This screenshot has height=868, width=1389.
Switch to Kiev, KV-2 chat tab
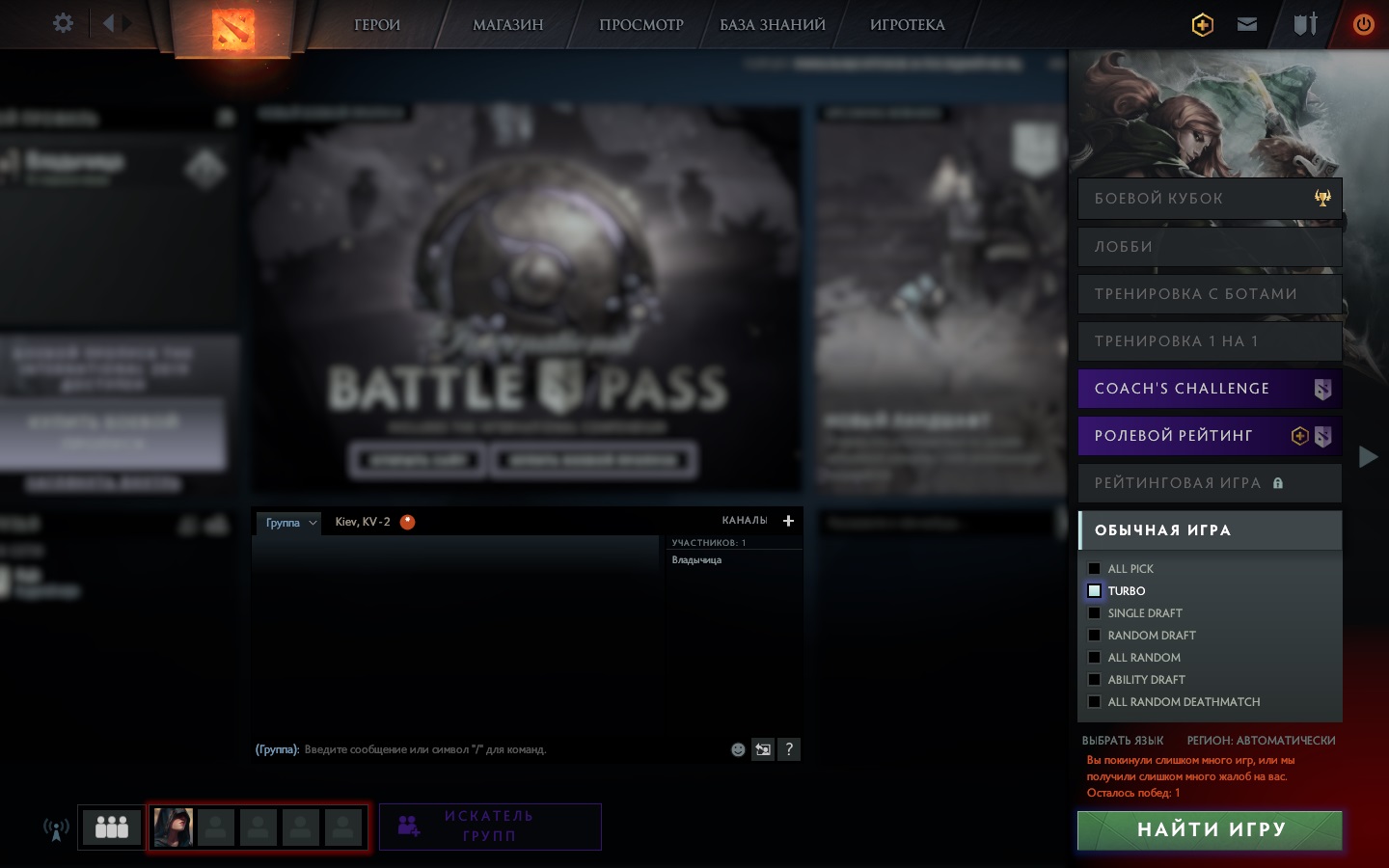point(363,522)
